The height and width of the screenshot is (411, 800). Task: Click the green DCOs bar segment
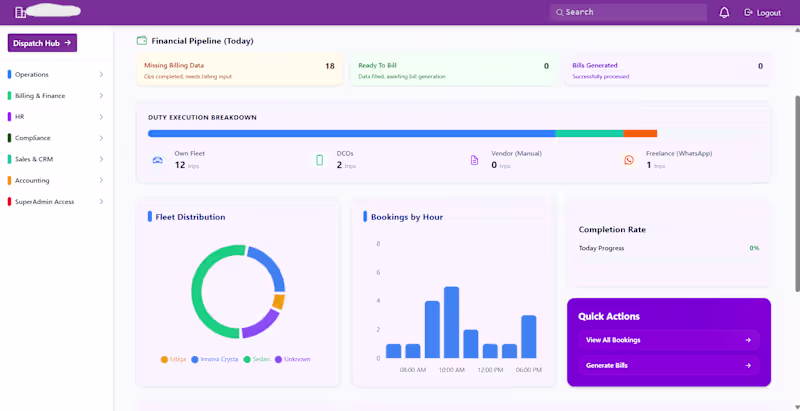click(589, 134)
